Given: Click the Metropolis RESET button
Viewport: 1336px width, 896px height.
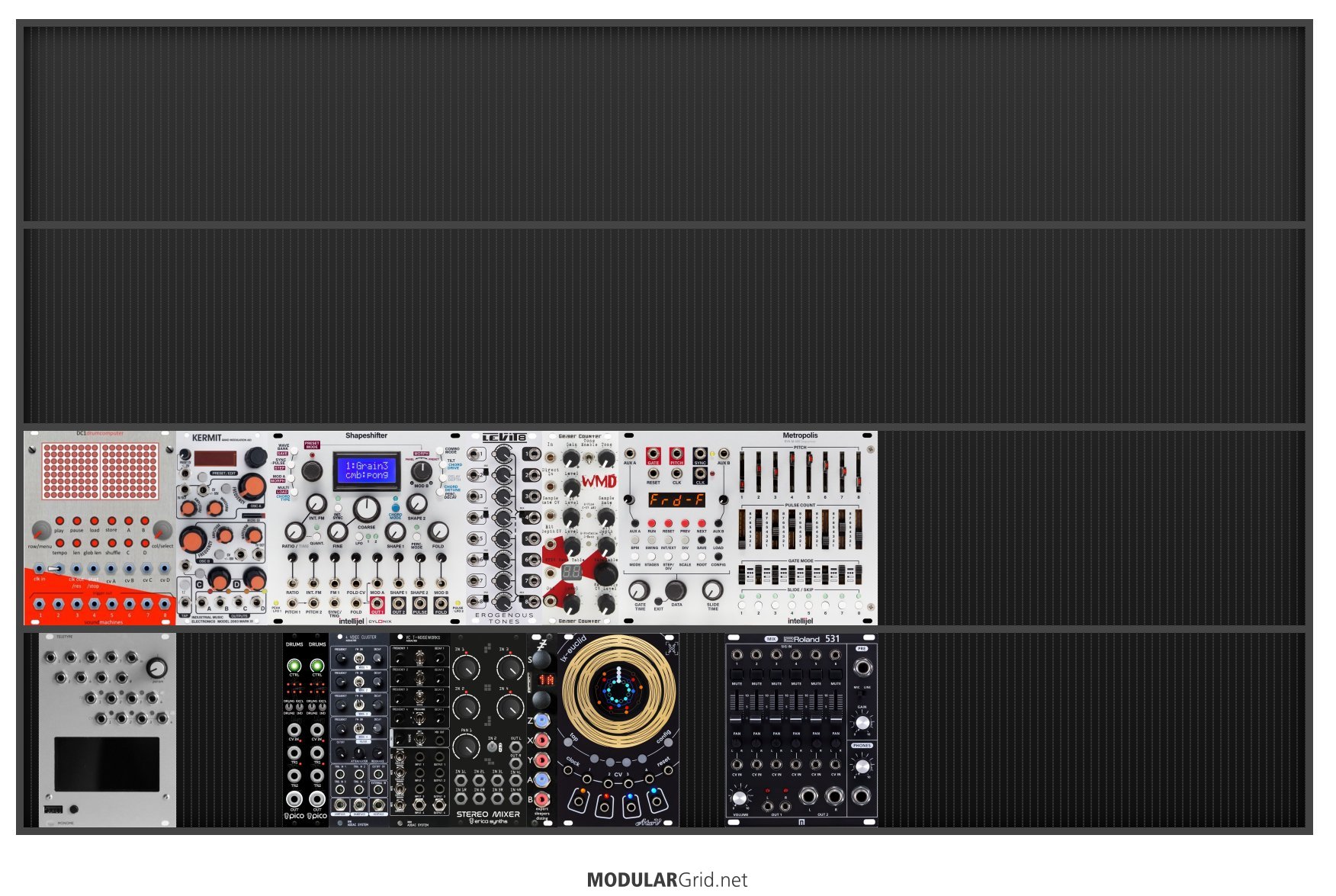Looking at the screenshot, I should click(668, 523).
